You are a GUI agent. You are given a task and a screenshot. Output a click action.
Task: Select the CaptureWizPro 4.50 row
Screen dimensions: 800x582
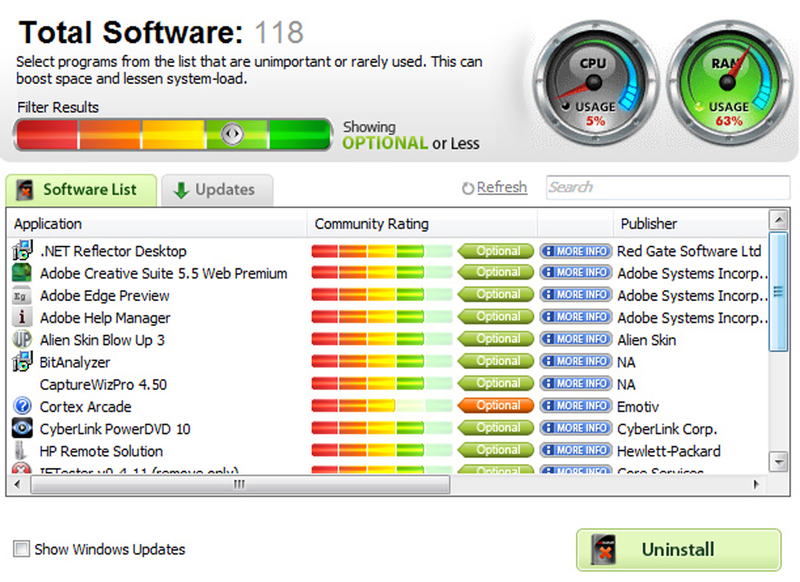click(x=387, y=384)
